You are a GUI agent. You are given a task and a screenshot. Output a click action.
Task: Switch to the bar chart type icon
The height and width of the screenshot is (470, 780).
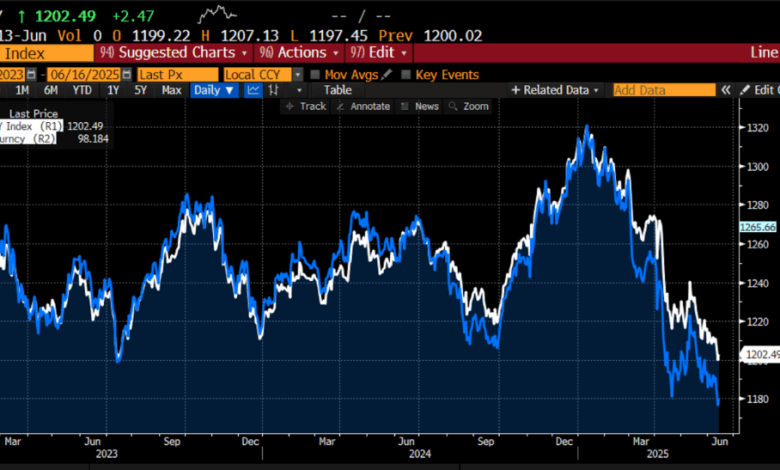click(274, 90)
